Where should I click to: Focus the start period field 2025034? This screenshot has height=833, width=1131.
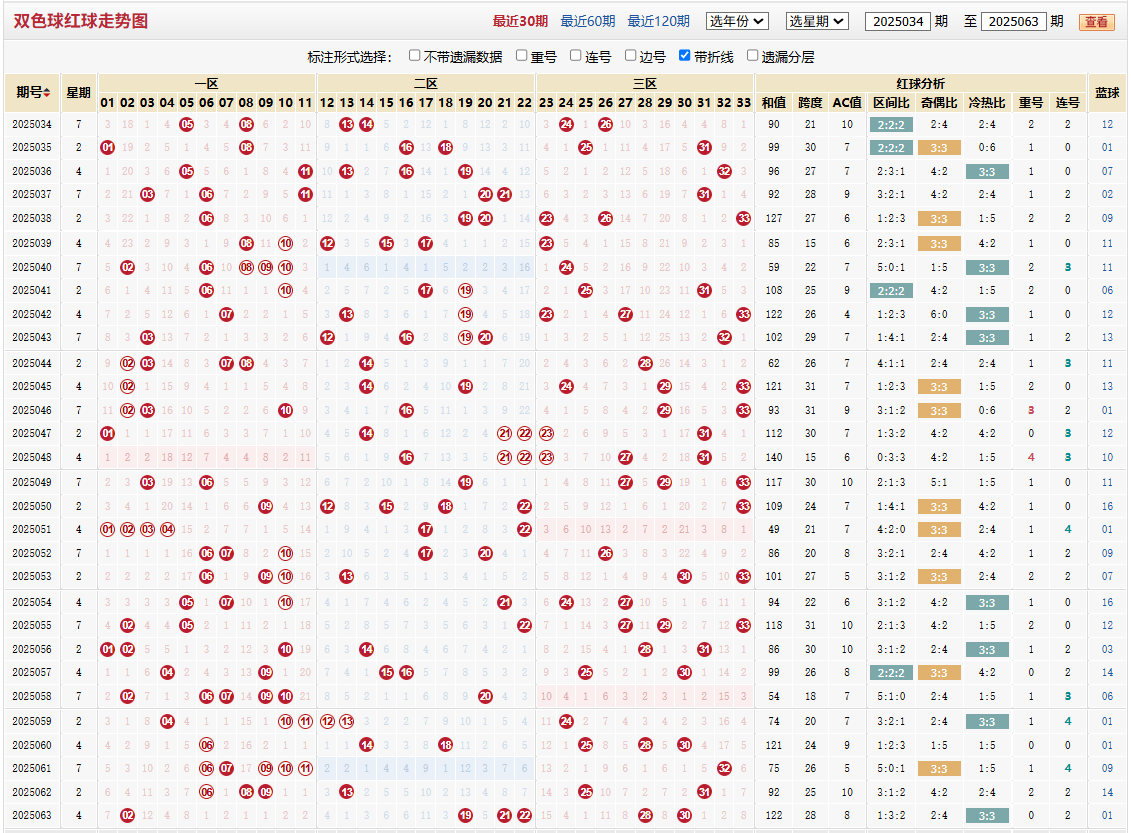tap(898, 22)
